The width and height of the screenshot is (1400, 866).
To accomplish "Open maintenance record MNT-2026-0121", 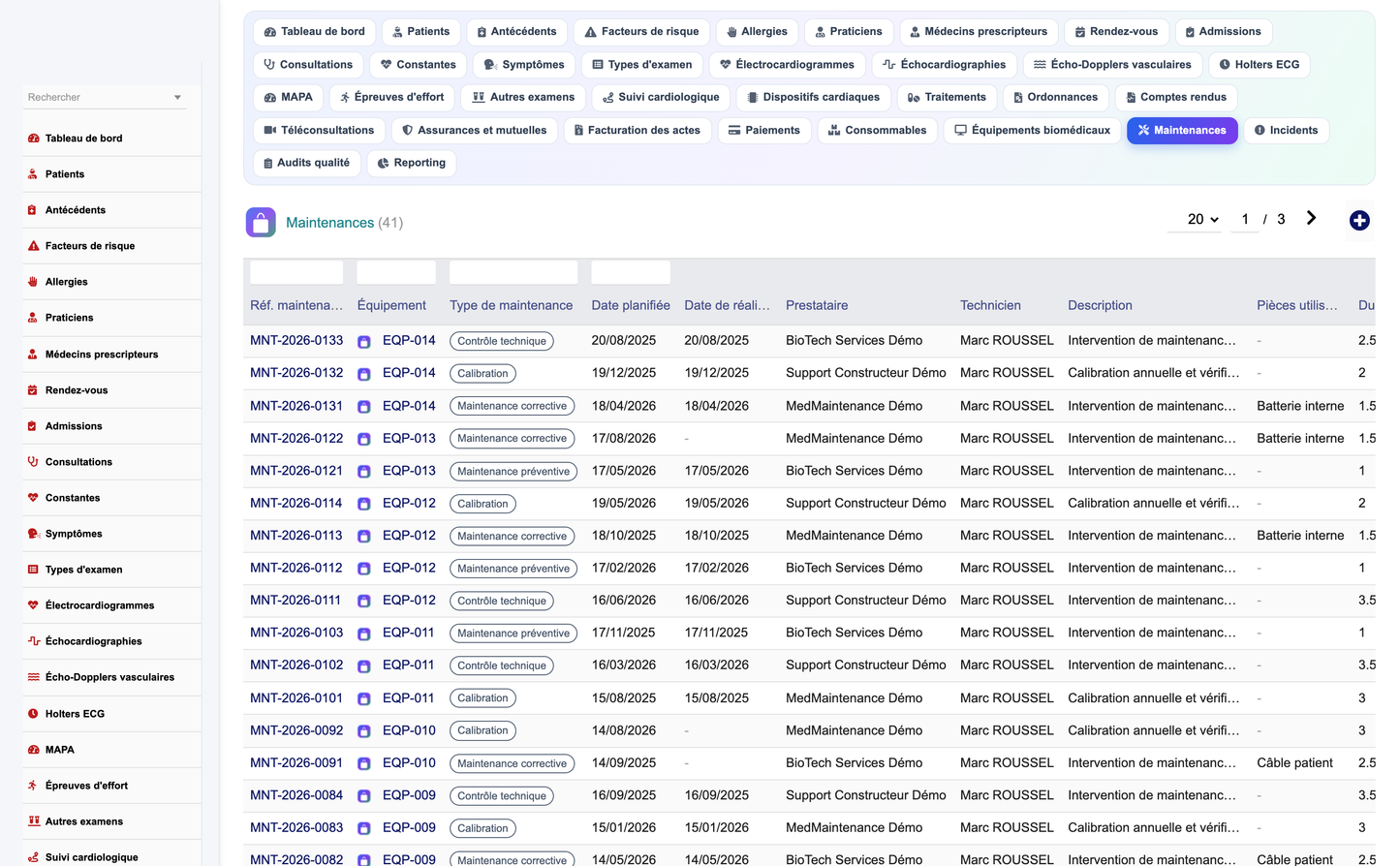I will tap(296, 471).
